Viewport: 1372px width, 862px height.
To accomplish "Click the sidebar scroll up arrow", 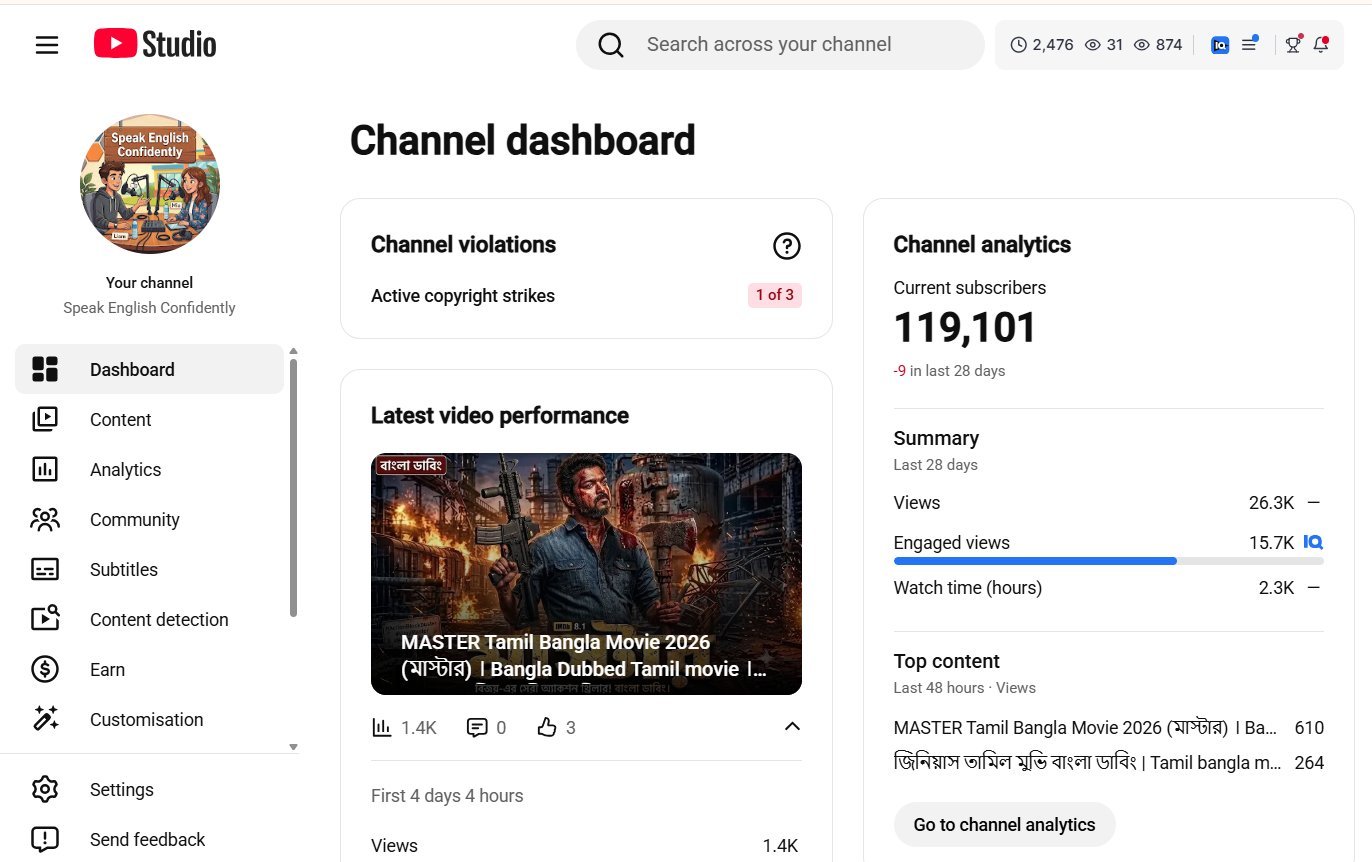I will 293,351.
